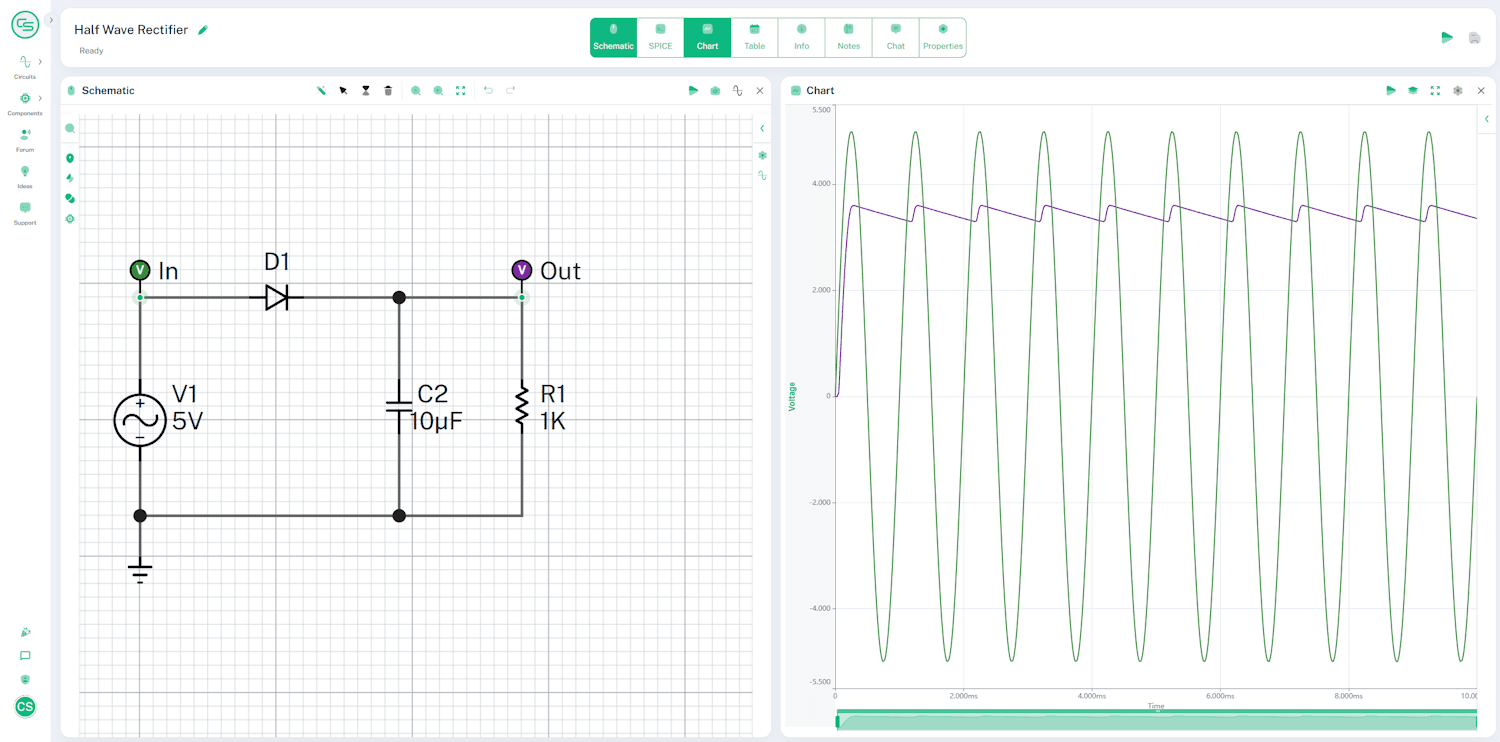Image resolution: width=1500 pixels, height=742 pixels.
Task: Expand the Components submenu chevron
Action: pos(40,98)
